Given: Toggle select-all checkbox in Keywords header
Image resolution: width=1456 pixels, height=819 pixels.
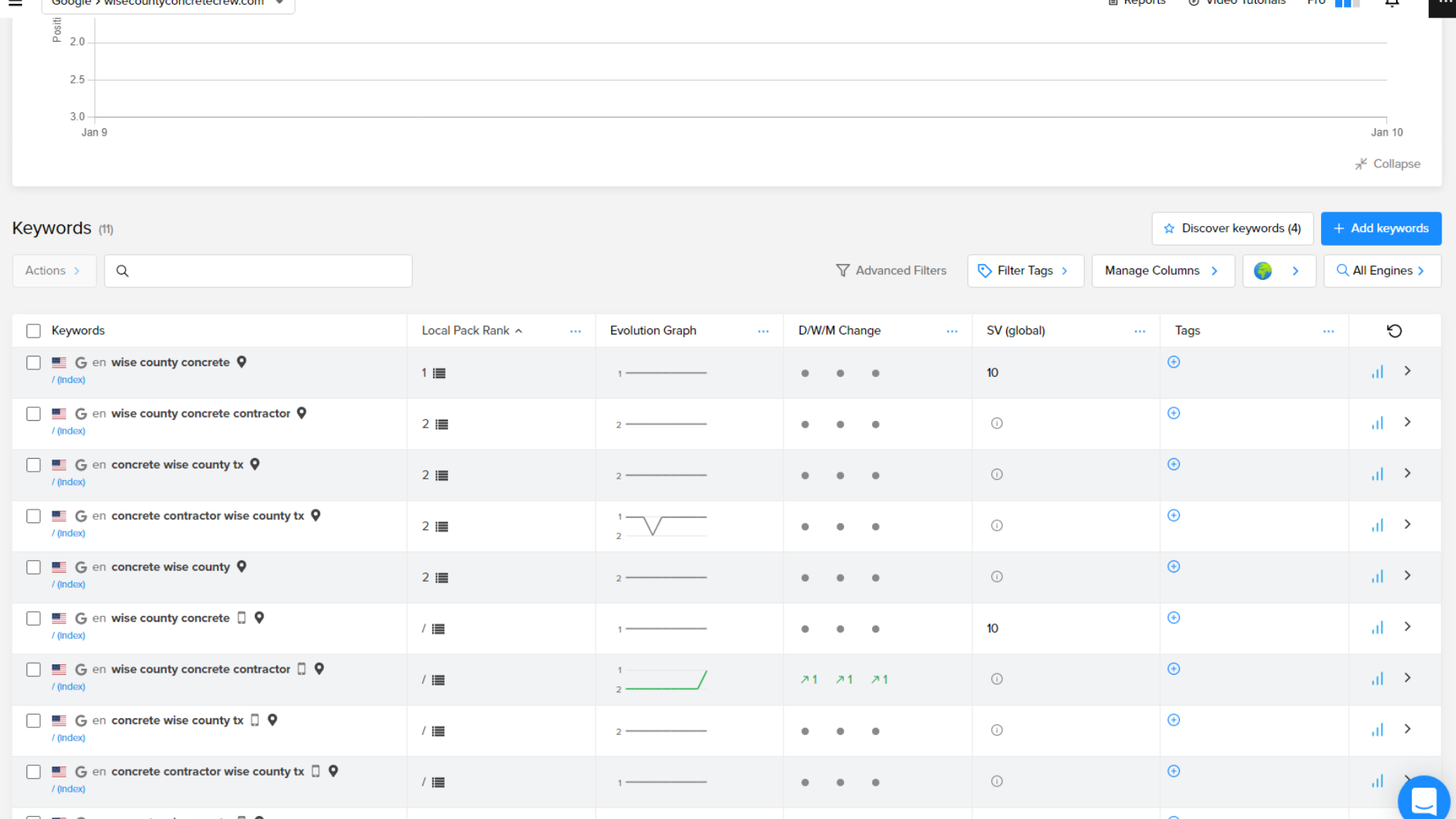Looking at the screenshot, I should (33, 331).
